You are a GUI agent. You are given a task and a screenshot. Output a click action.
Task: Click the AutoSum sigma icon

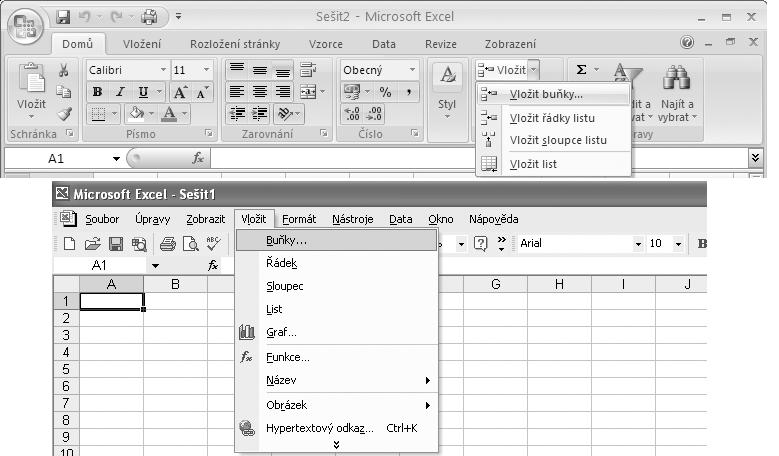click(581, 70)
